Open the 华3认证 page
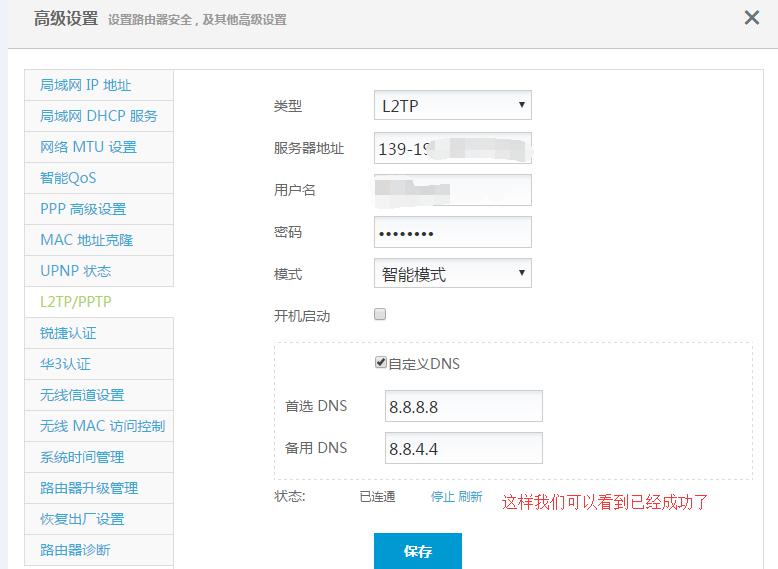The image size is (778, 569). click(99, 364)
